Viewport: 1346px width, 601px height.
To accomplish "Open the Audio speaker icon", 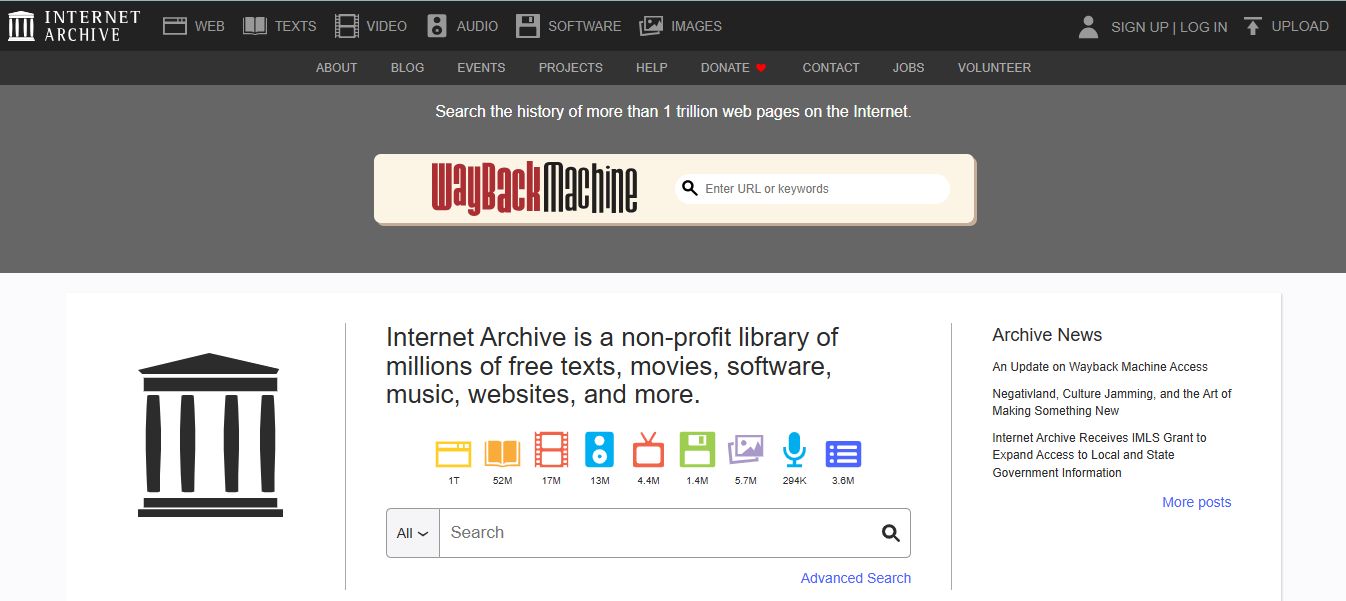I will [x=437, y=26].
